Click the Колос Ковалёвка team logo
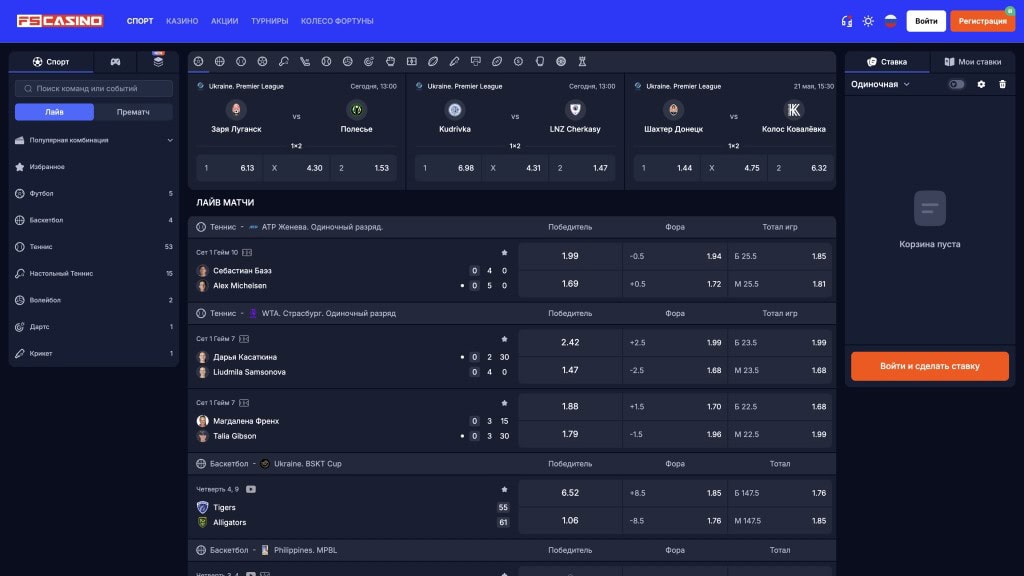Image resolution: width=1024 pixels, height=576 pixels. click(793, 110)
